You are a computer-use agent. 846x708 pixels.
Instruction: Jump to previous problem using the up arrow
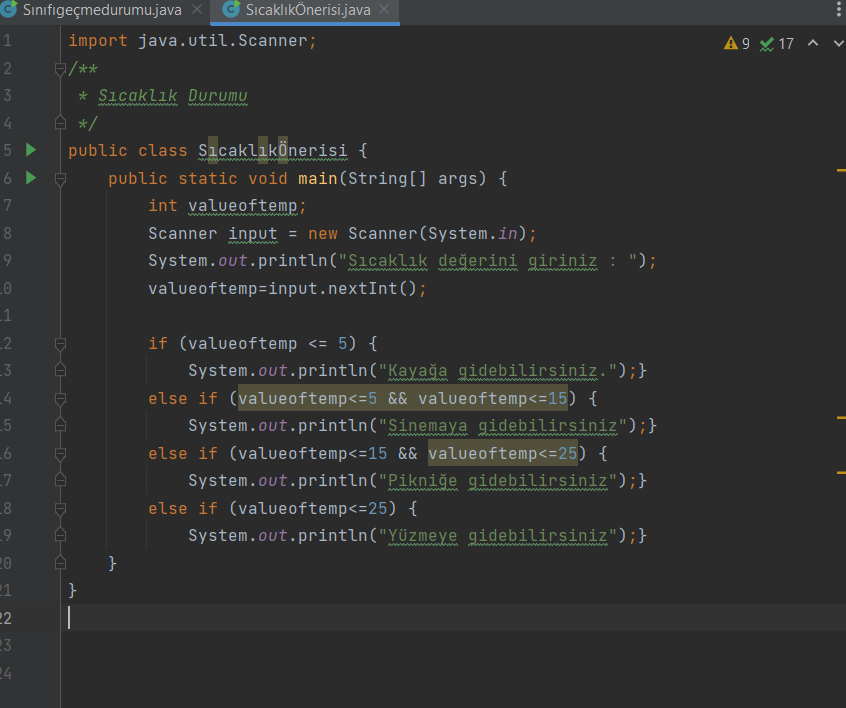814,44
